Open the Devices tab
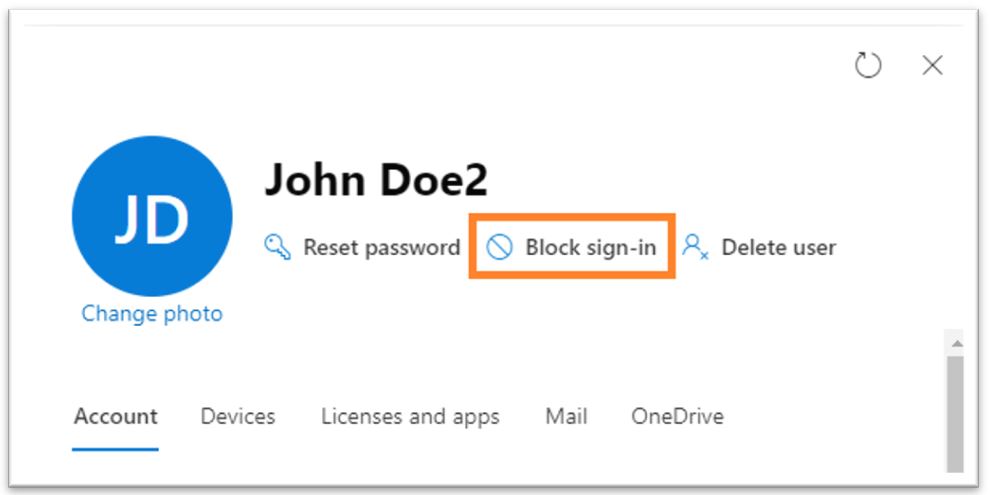The width and height of the screenshot is (990, 495). pos(238,417)
